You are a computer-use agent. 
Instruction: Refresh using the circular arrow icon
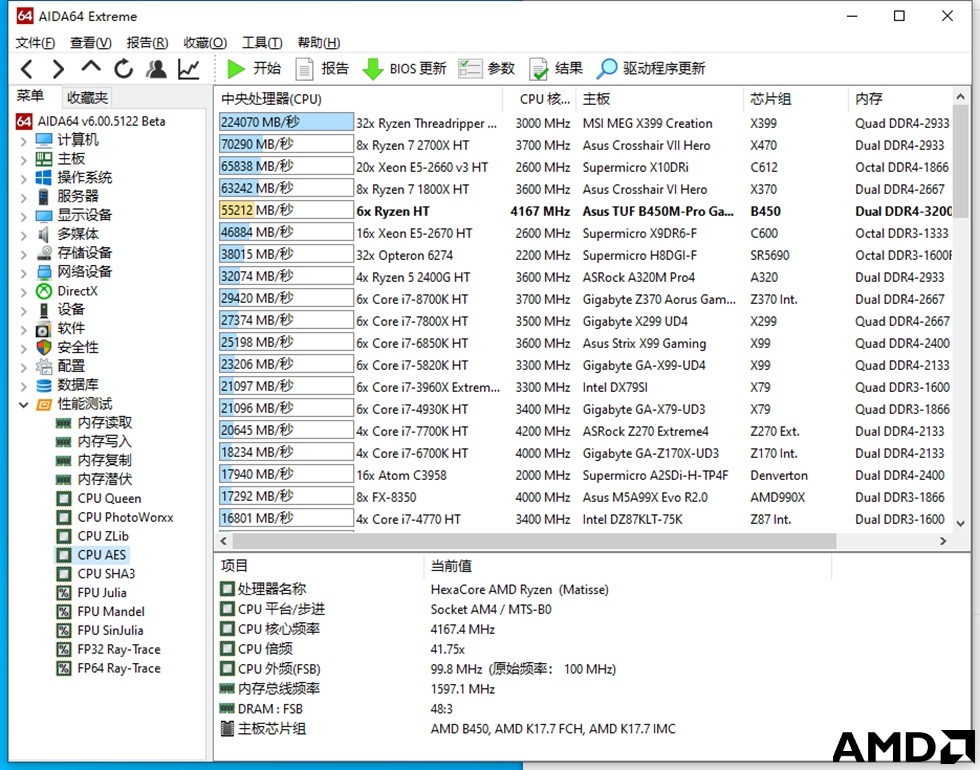pos(124,69)
